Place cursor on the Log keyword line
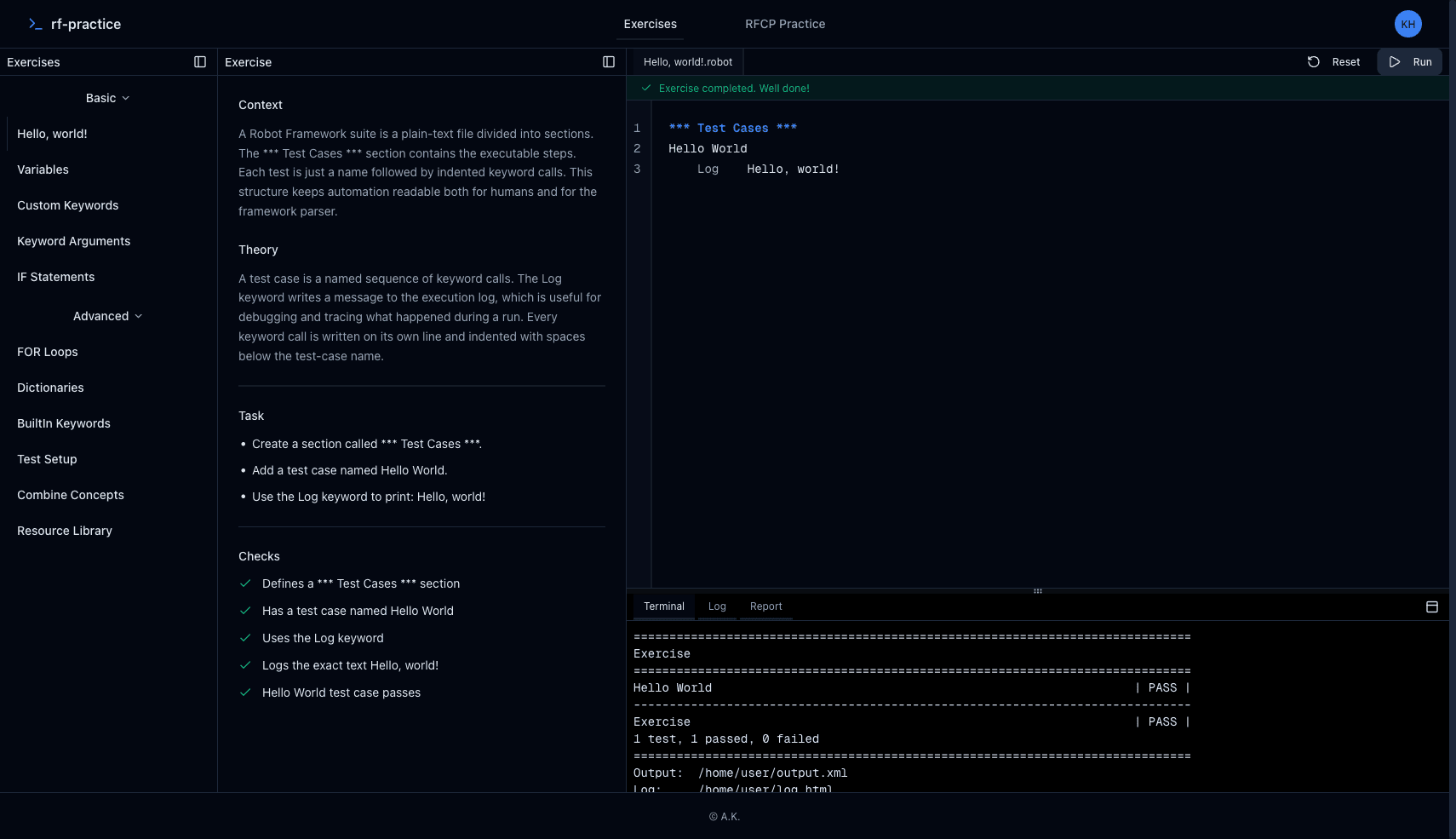 point(768,169)
